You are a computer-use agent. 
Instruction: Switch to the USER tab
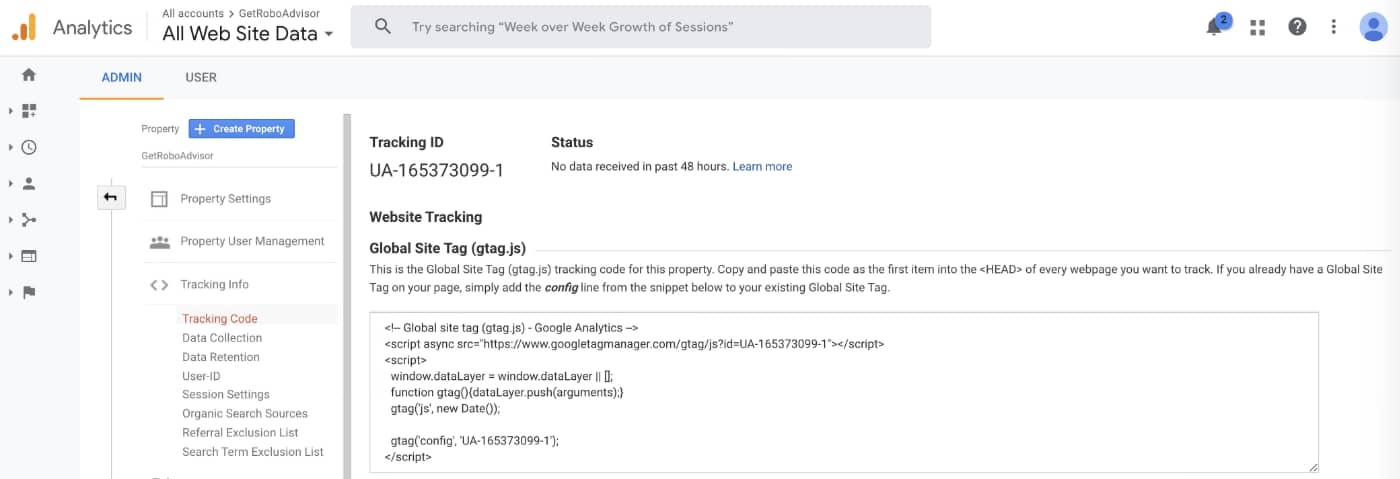coord(201,77)
